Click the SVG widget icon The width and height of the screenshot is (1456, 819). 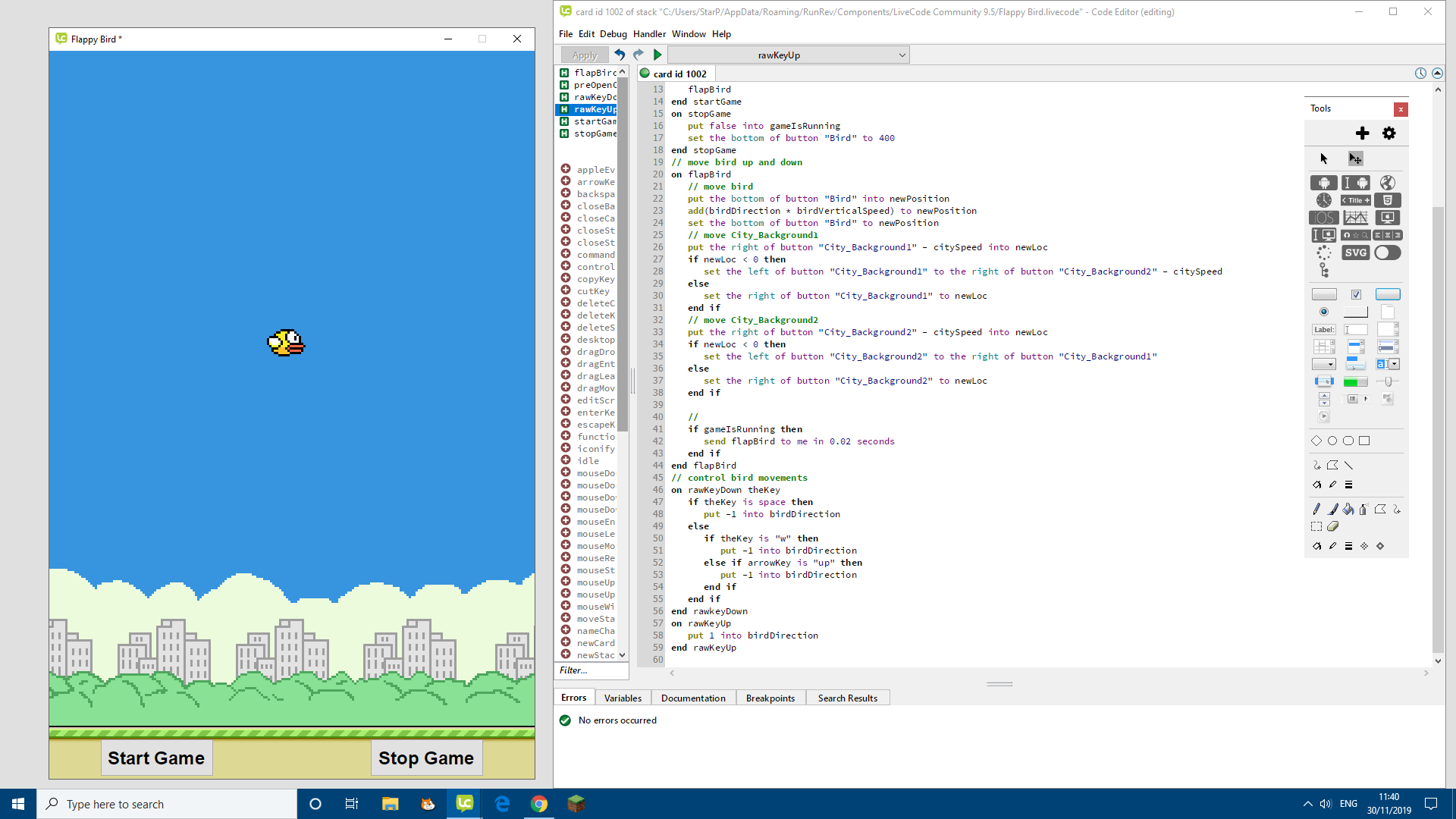(1356, 253)
